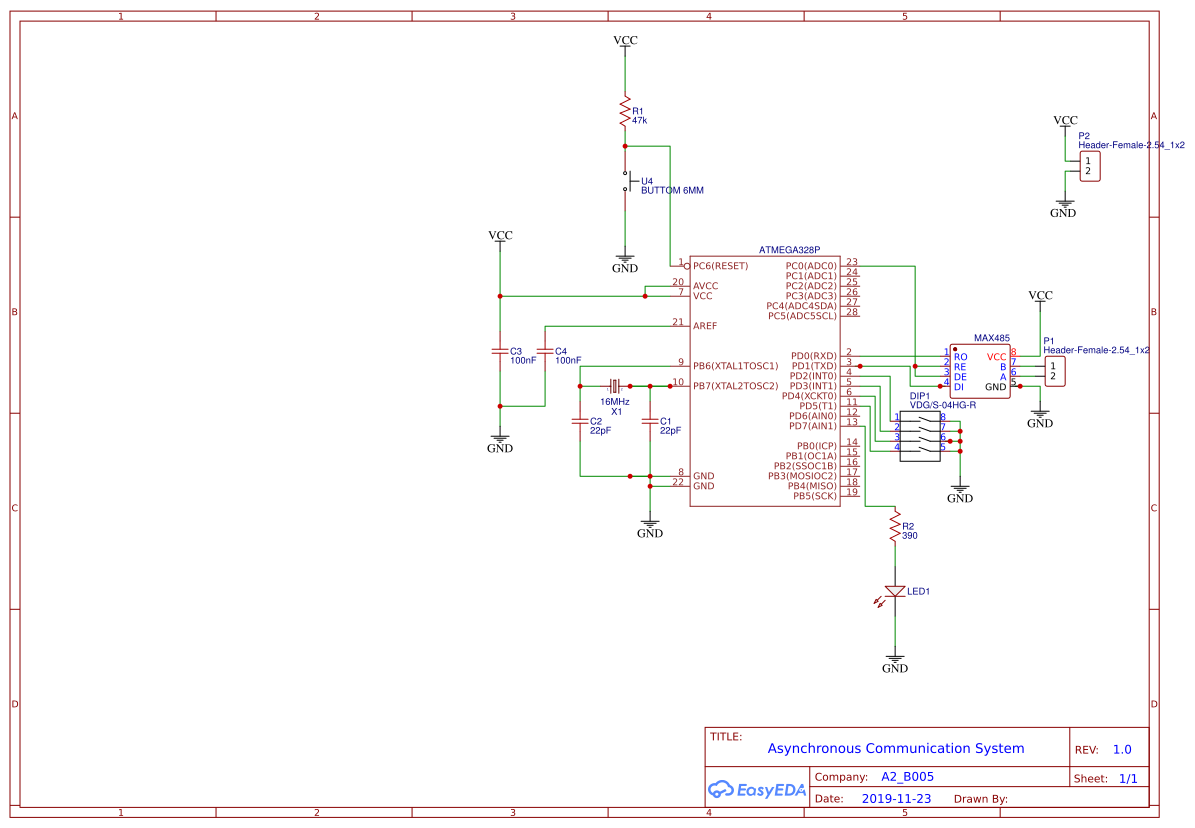
Task: Select the REV 1.0 value
Action: (1122, 749)
